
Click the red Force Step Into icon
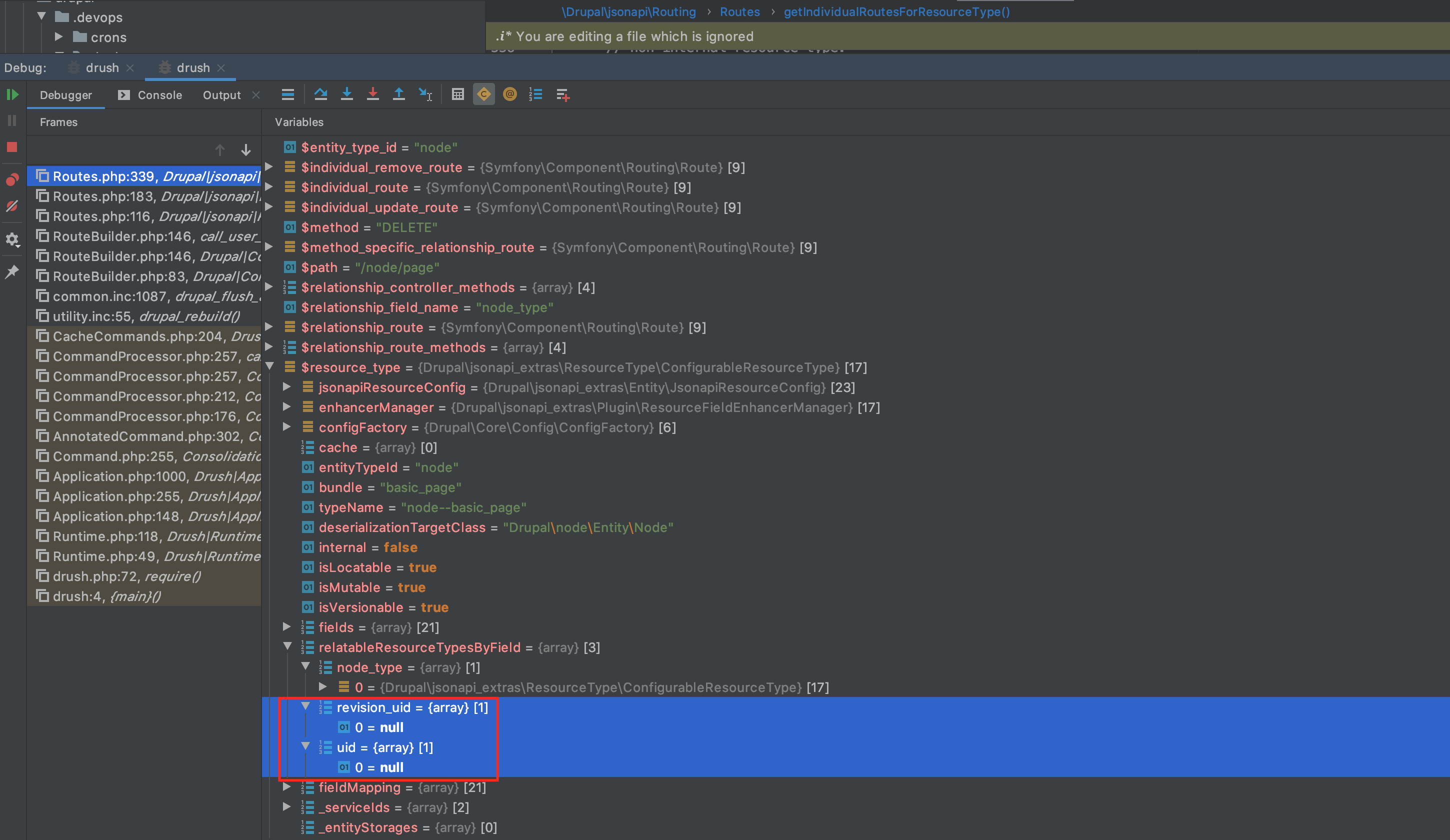pyautogui.click(x=373, y=94)
